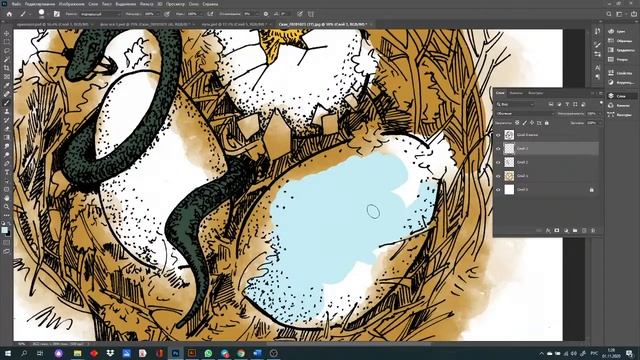Create a new group folder icon

(575, 231)
